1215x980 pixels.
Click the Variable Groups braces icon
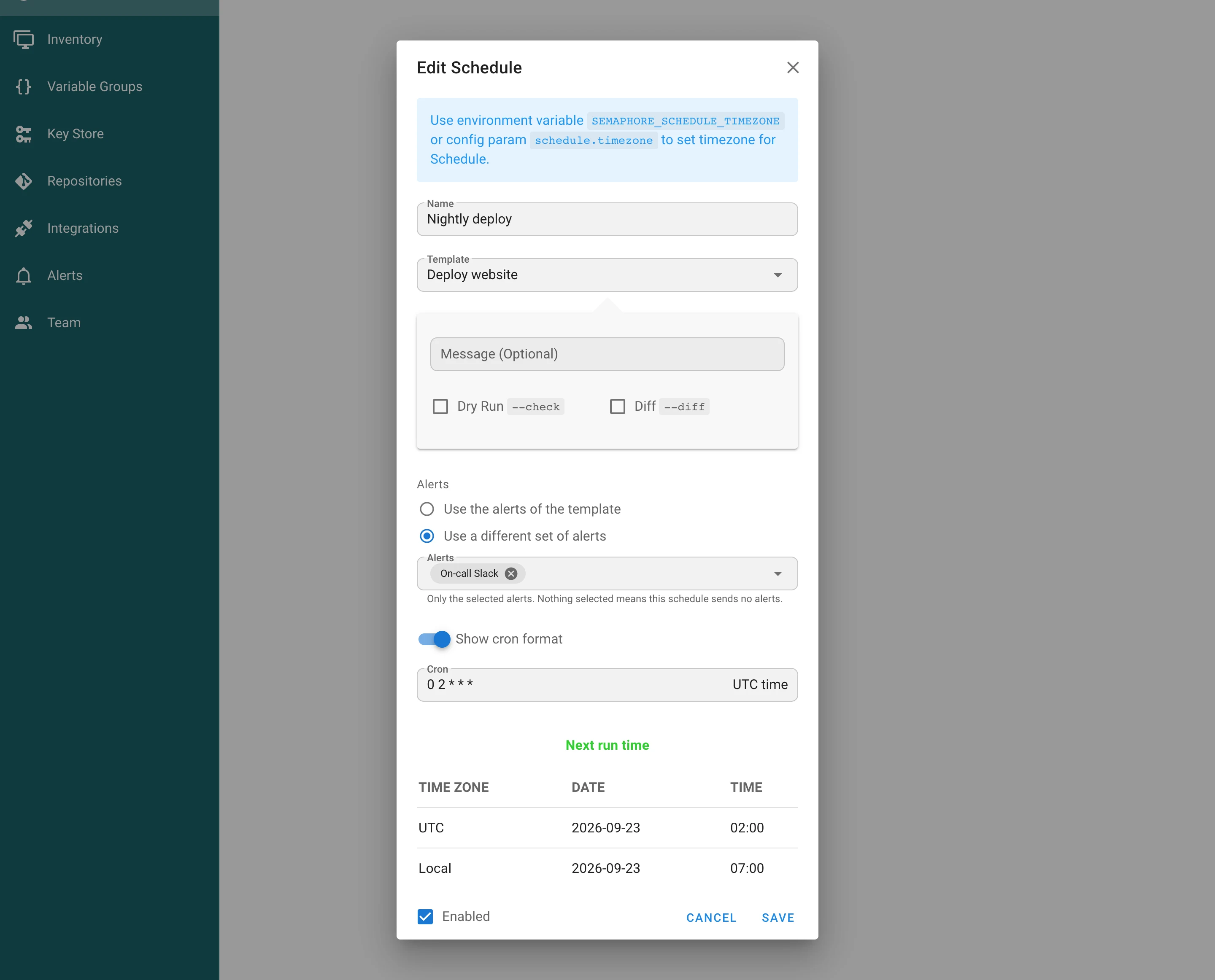[x=23, y=86]
